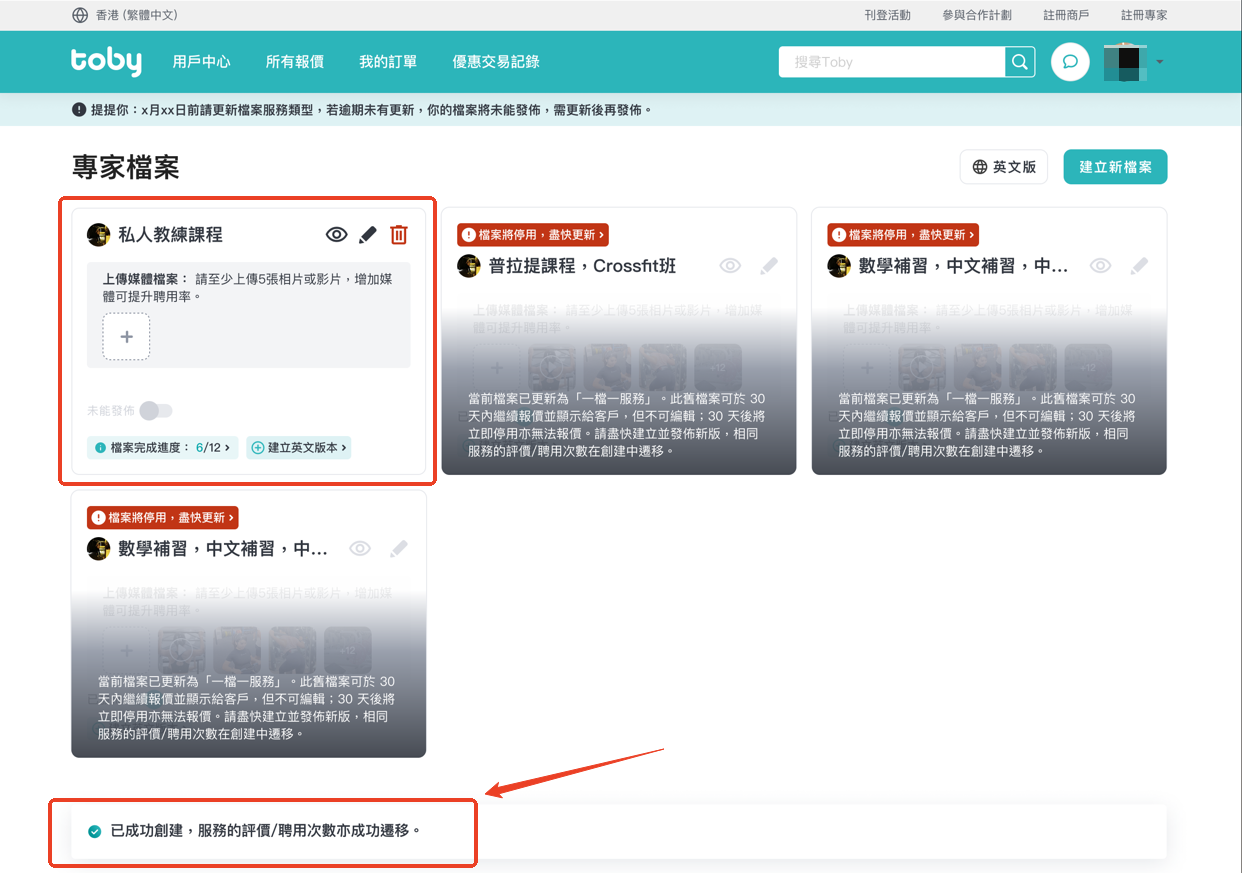This screenshot has height=873, width=1242.
Task: Click the 普拉提課程，Crossfit班 title
Action: pos(582,266)
